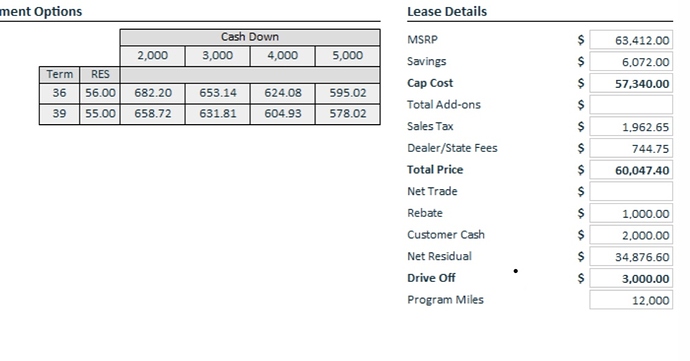
Task: Click the Customer Cash field 2,000.00
Action: (x=631, y=235)
